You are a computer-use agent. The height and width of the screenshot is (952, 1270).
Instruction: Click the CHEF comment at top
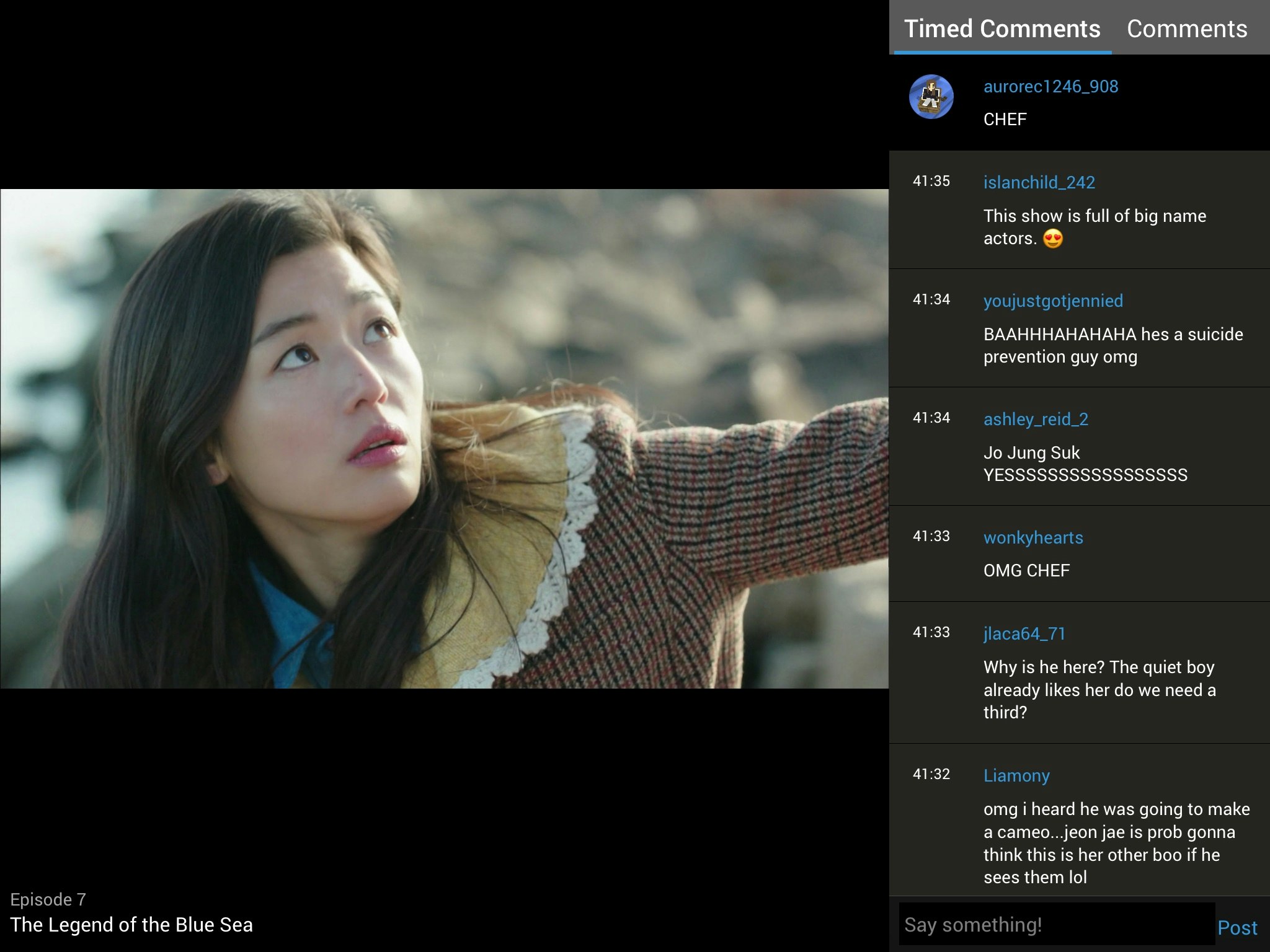pos(1005,119)
